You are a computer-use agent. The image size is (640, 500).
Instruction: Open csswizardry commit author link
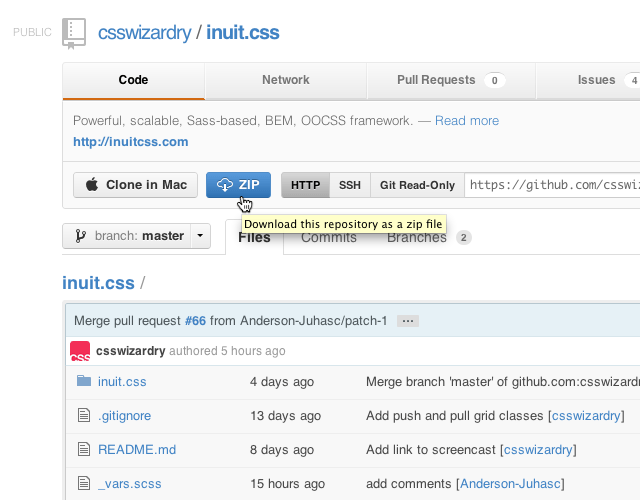(x=131, y=351)
